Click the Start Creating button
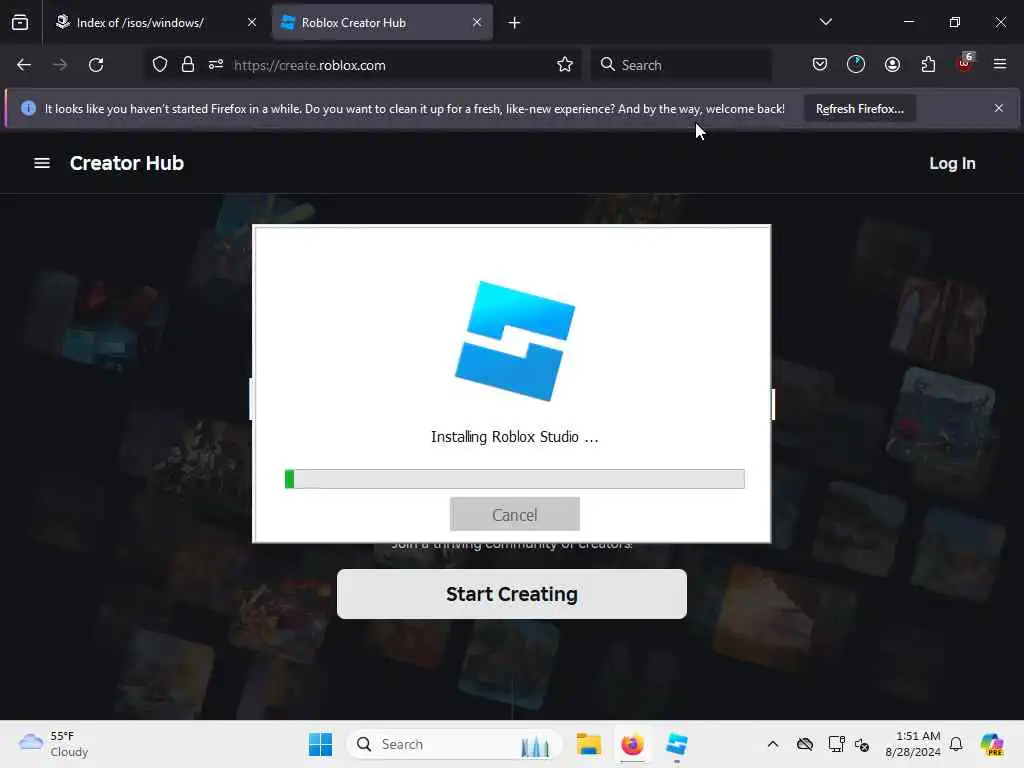Viewport: 1024px width, 768px height. (512, 594)
